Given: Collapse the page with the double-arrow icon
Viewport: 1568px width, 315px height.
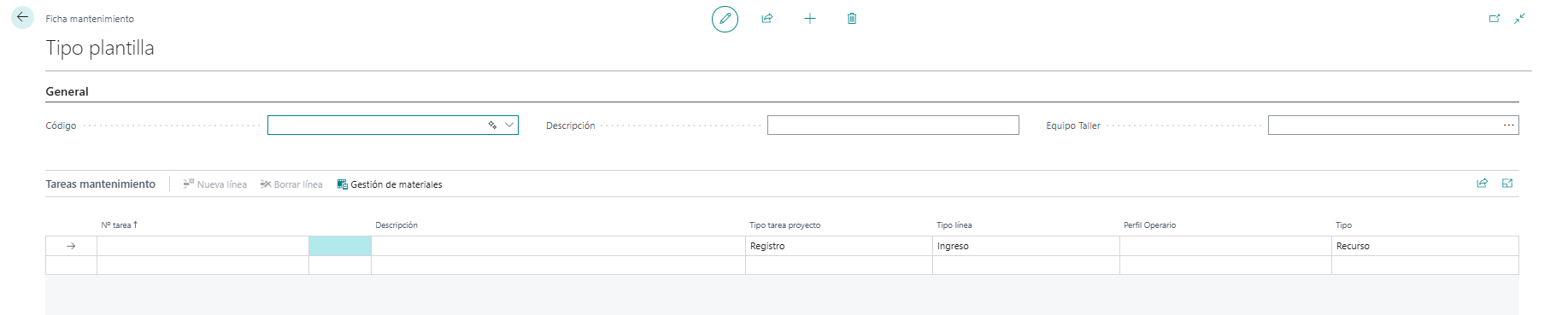Looking at the screenshot, I should point(1520,18).
